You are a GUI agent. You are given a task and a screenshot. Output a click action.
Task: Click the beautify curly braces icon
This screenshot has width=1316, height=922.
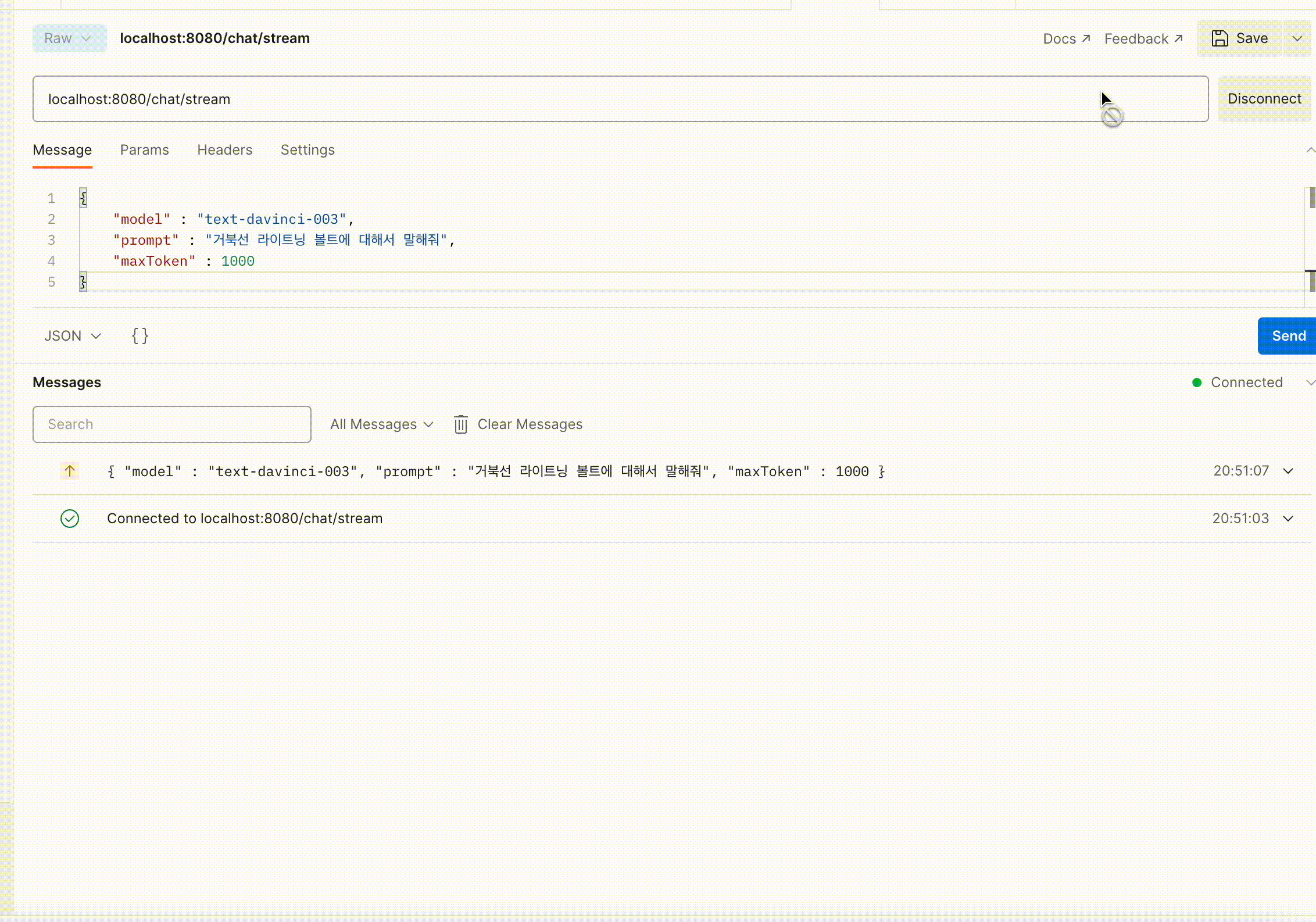pos(140,336)
